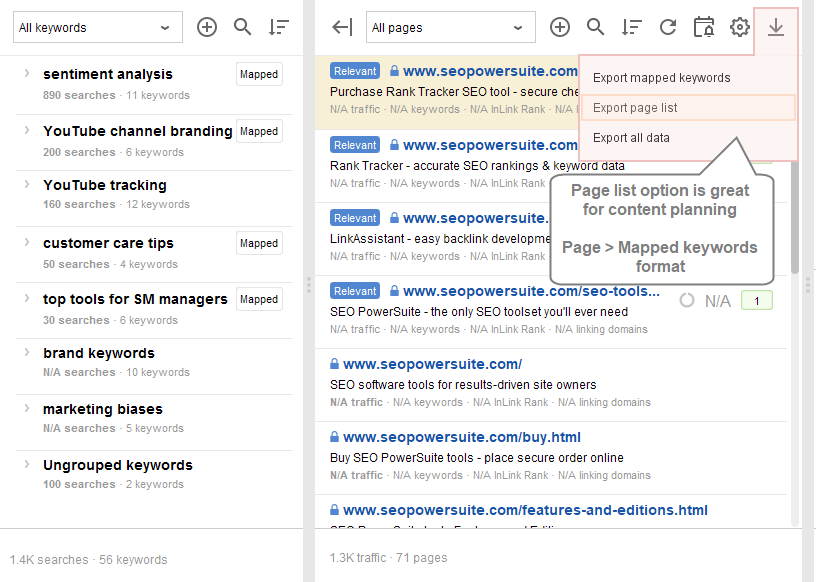This screenshot has height=582, width=816.
Task: Click 'Rank Tracker - accurate SEO rankings' title
Action: (477, 166)
